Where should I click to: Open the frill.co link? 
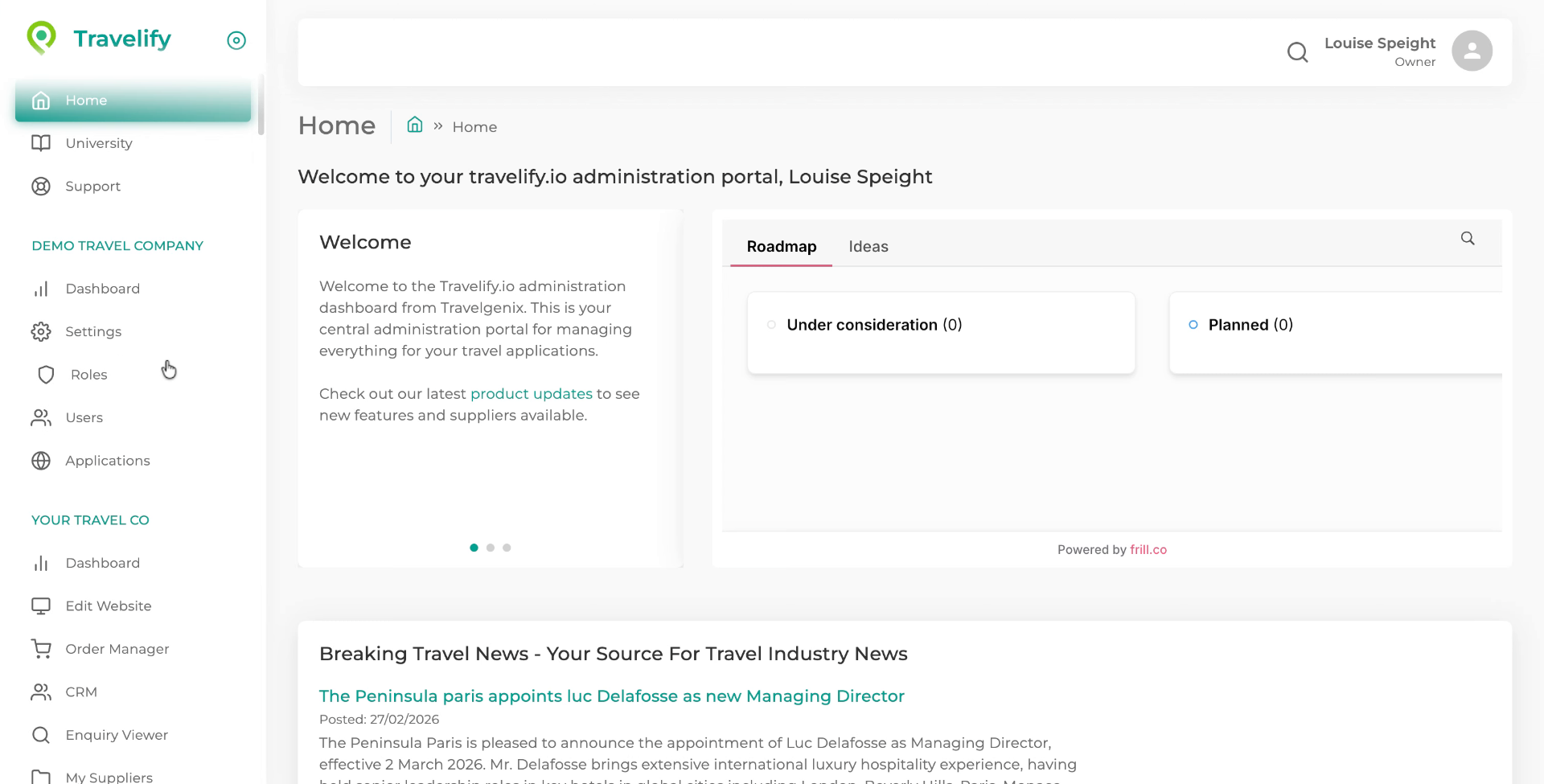pyautogui.click(x=1148, y=550)
